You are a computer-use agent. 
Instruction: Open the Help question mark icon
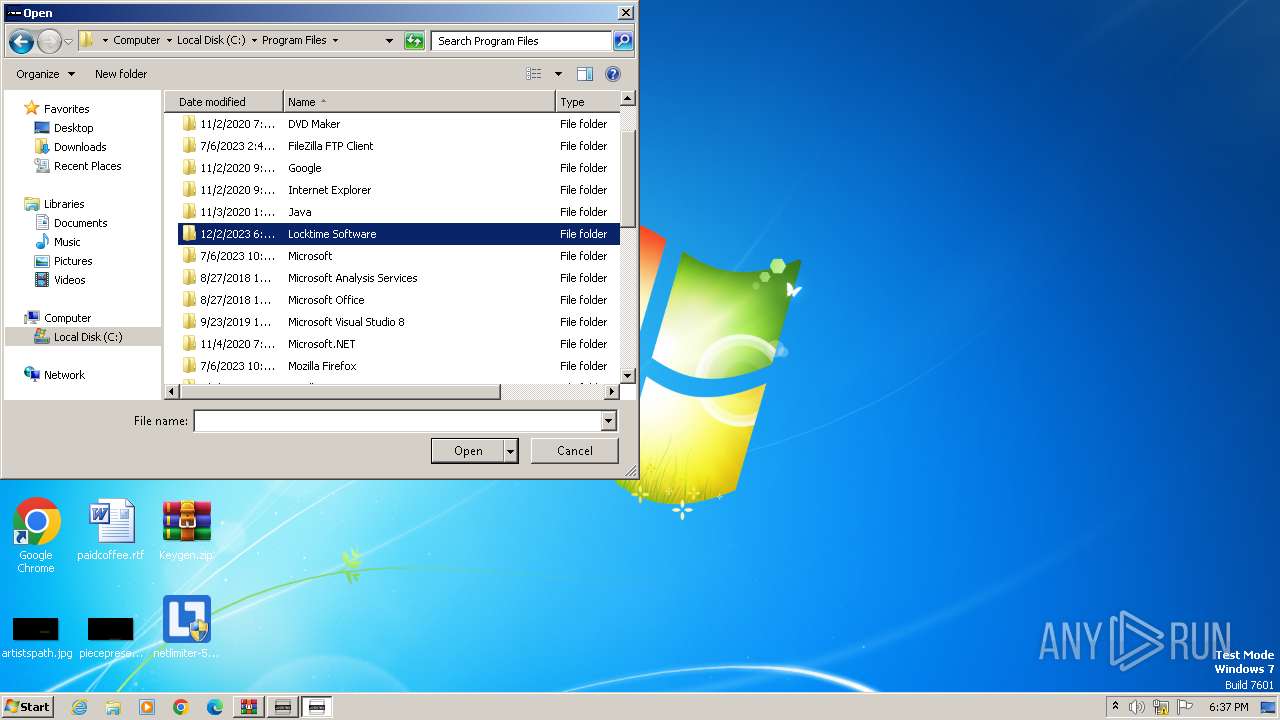pyautogui.click(x=613, y=74)
